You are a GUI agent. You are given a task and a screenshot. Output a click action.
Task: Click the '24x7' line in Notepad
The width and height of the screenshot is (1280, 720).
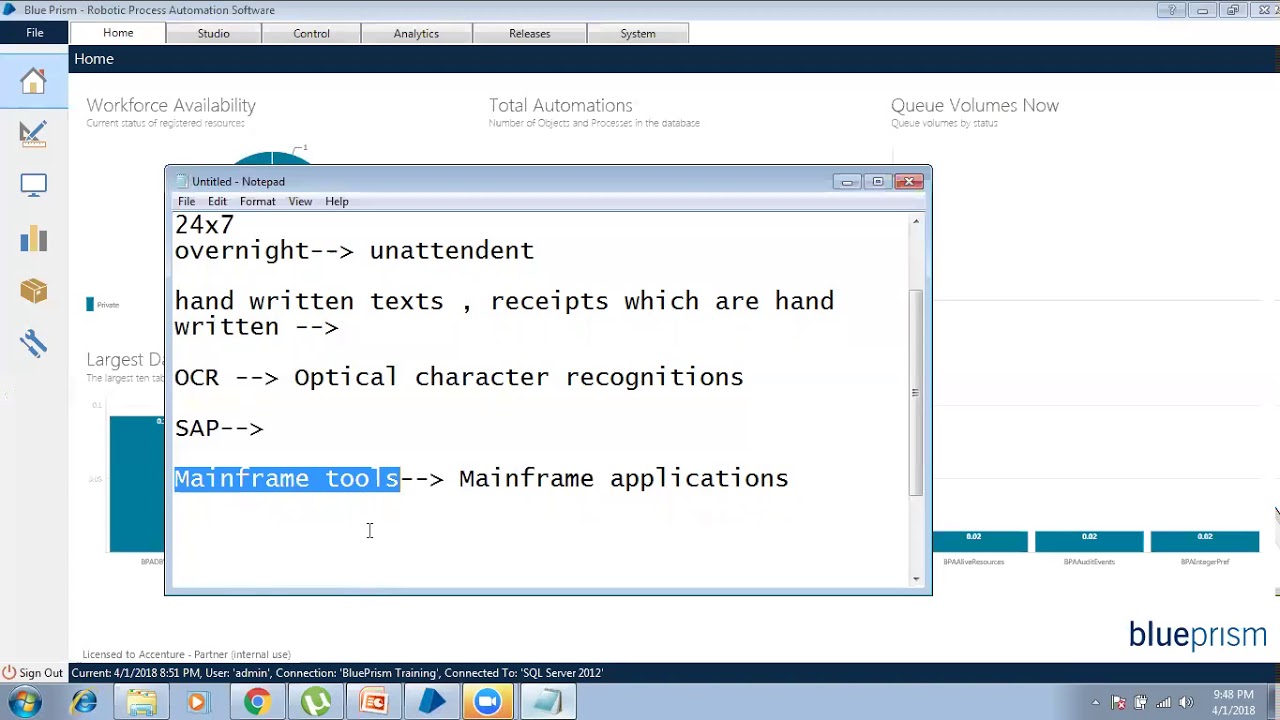click(204, 225)
